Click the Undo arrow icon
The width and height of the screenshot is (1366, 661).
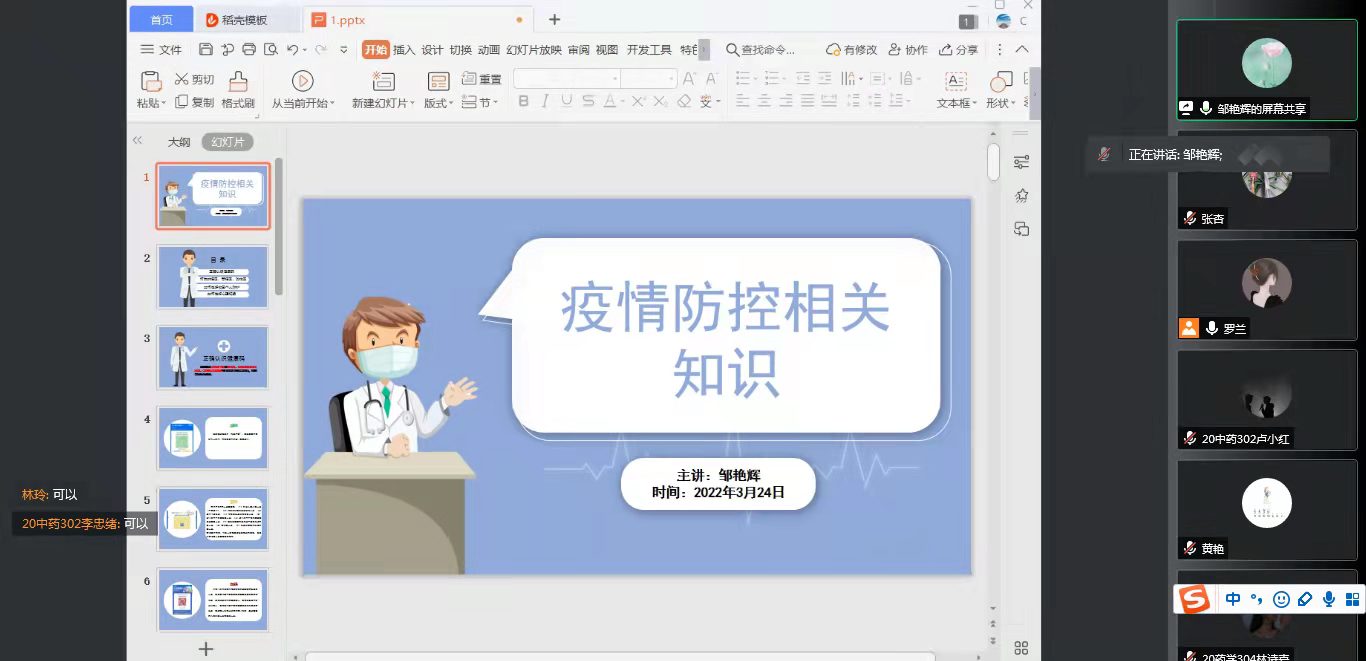pos(292,49)
